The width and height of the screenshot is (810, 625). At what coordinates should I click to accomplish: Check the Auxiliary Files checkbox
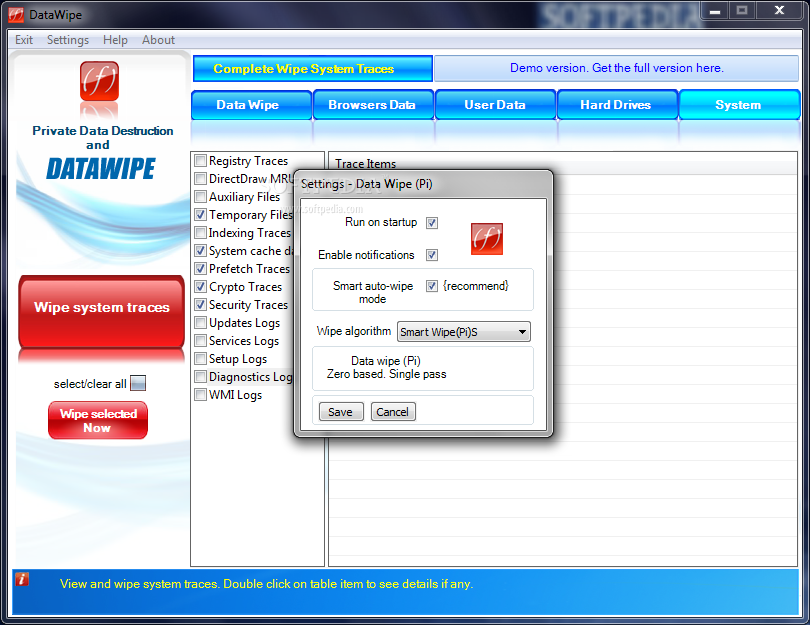[200, 197]
